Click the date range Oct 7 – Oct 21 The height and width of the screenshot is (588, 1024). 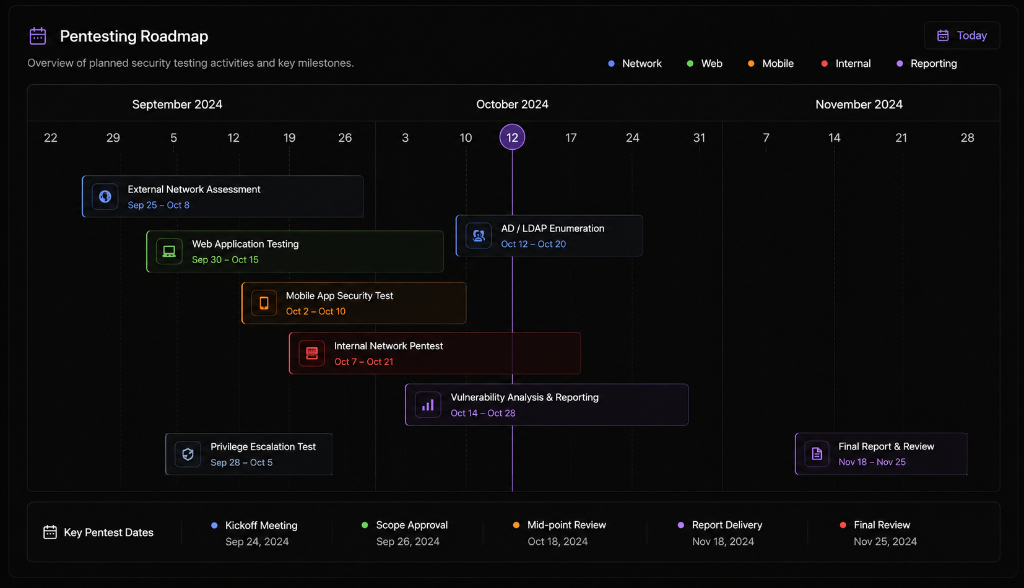tap(364, 362)
